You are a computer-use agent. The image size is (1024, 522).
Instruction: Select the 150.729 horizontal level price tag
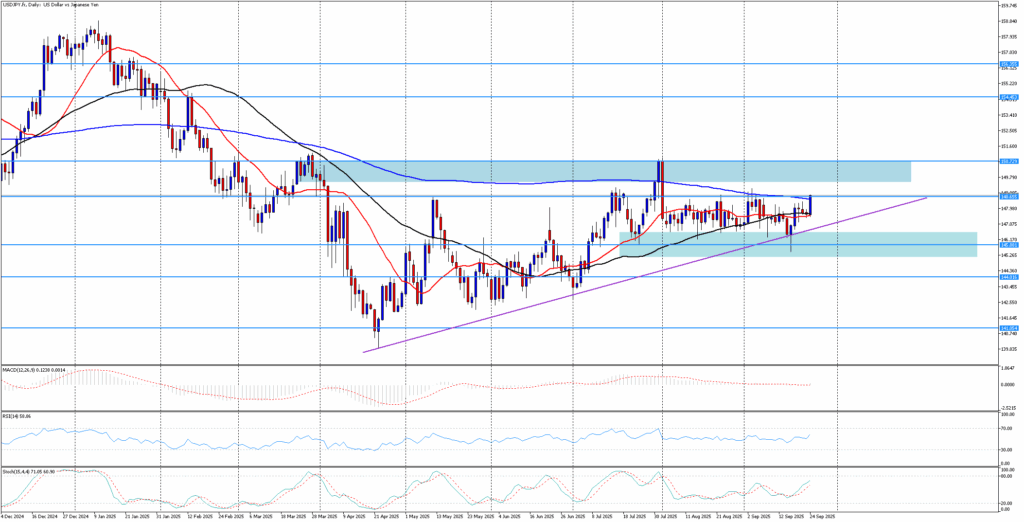point(1008,161)
